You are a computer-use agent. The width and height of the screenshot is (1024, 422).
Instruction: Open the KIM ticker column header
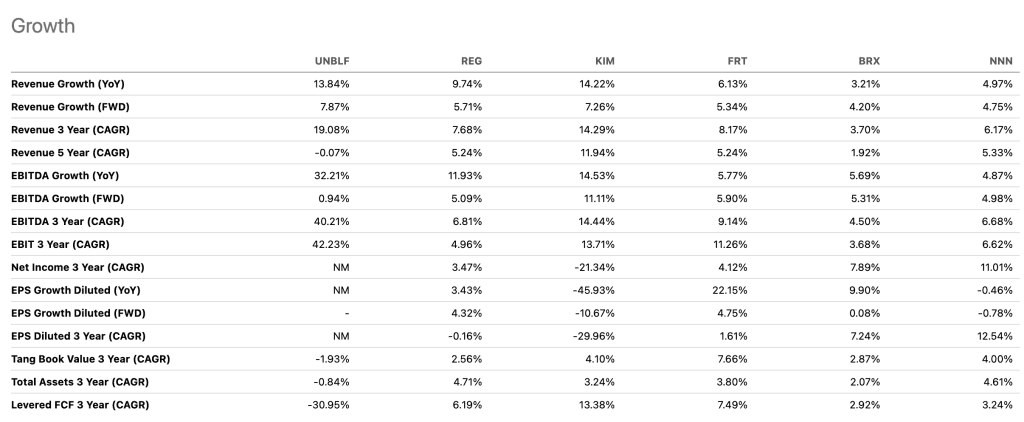(x=605, y=61)
